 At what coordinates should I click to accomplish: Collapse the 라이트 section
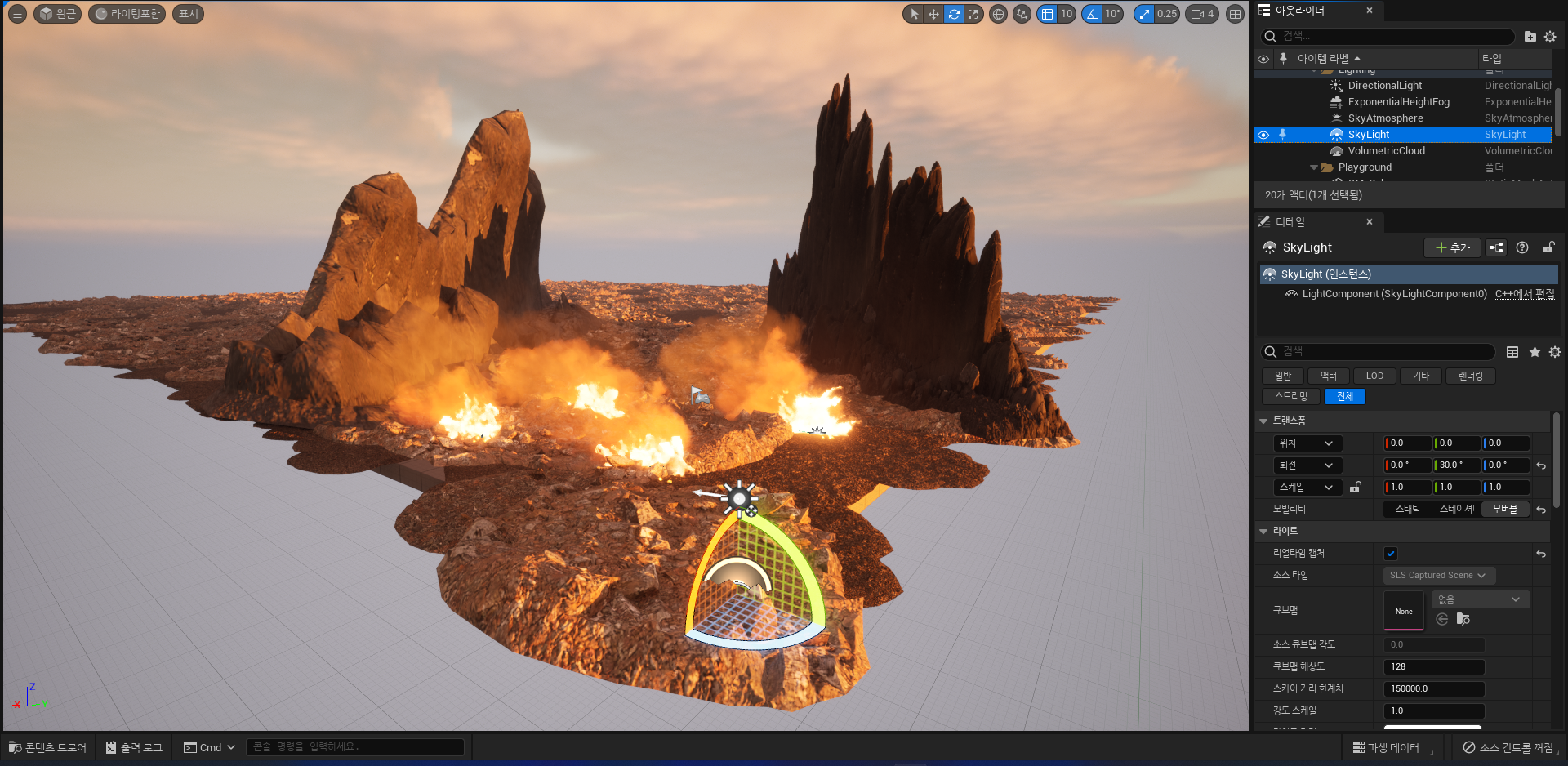click(1263, 532)
